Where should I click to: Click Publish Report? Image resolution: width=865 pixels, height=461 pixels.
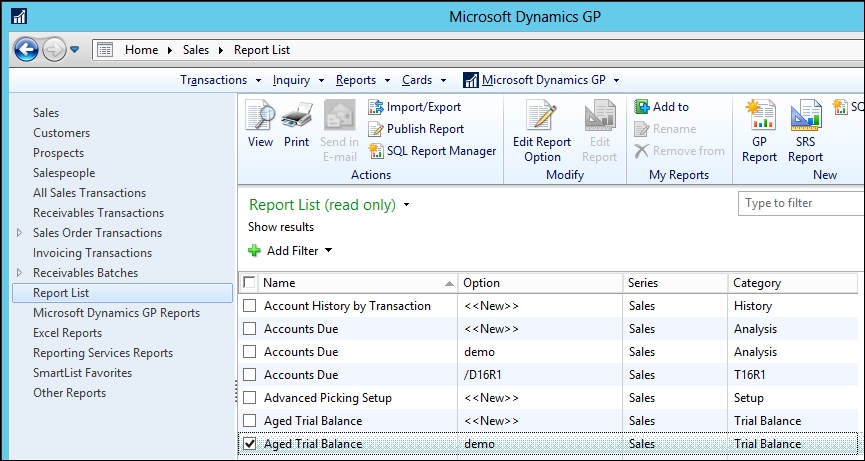[417, 129]
